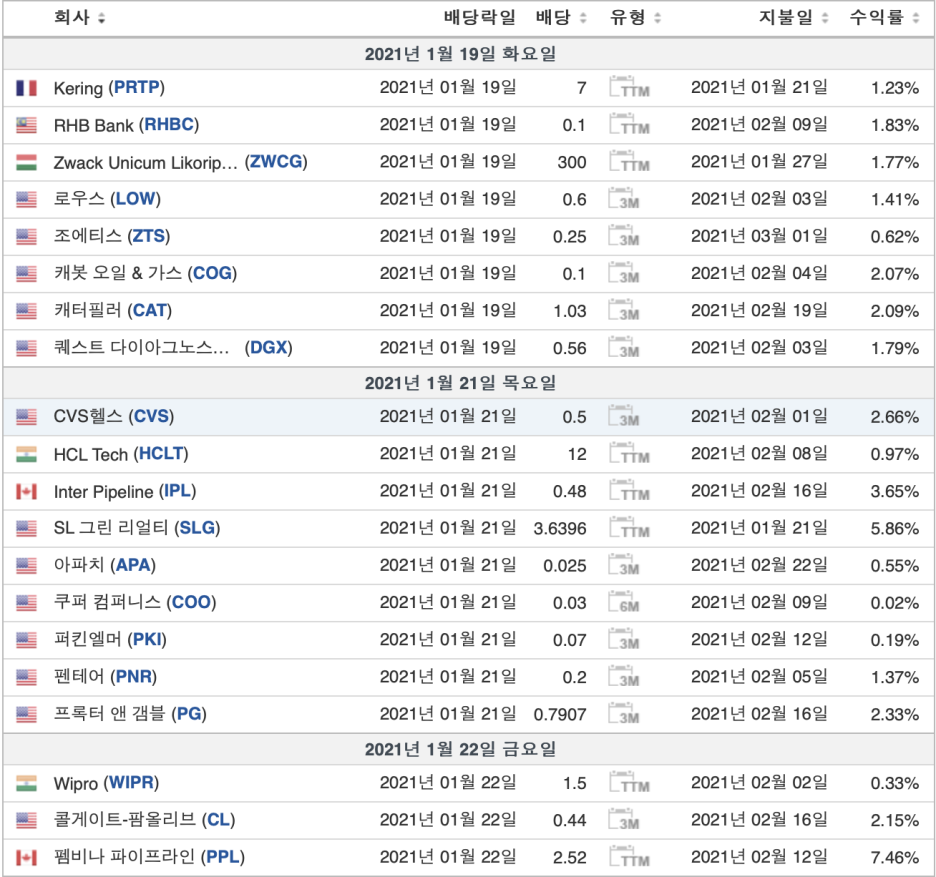Open the ZWCG ticker link
The image size is (936, 877).
click(x=276, y=162)
